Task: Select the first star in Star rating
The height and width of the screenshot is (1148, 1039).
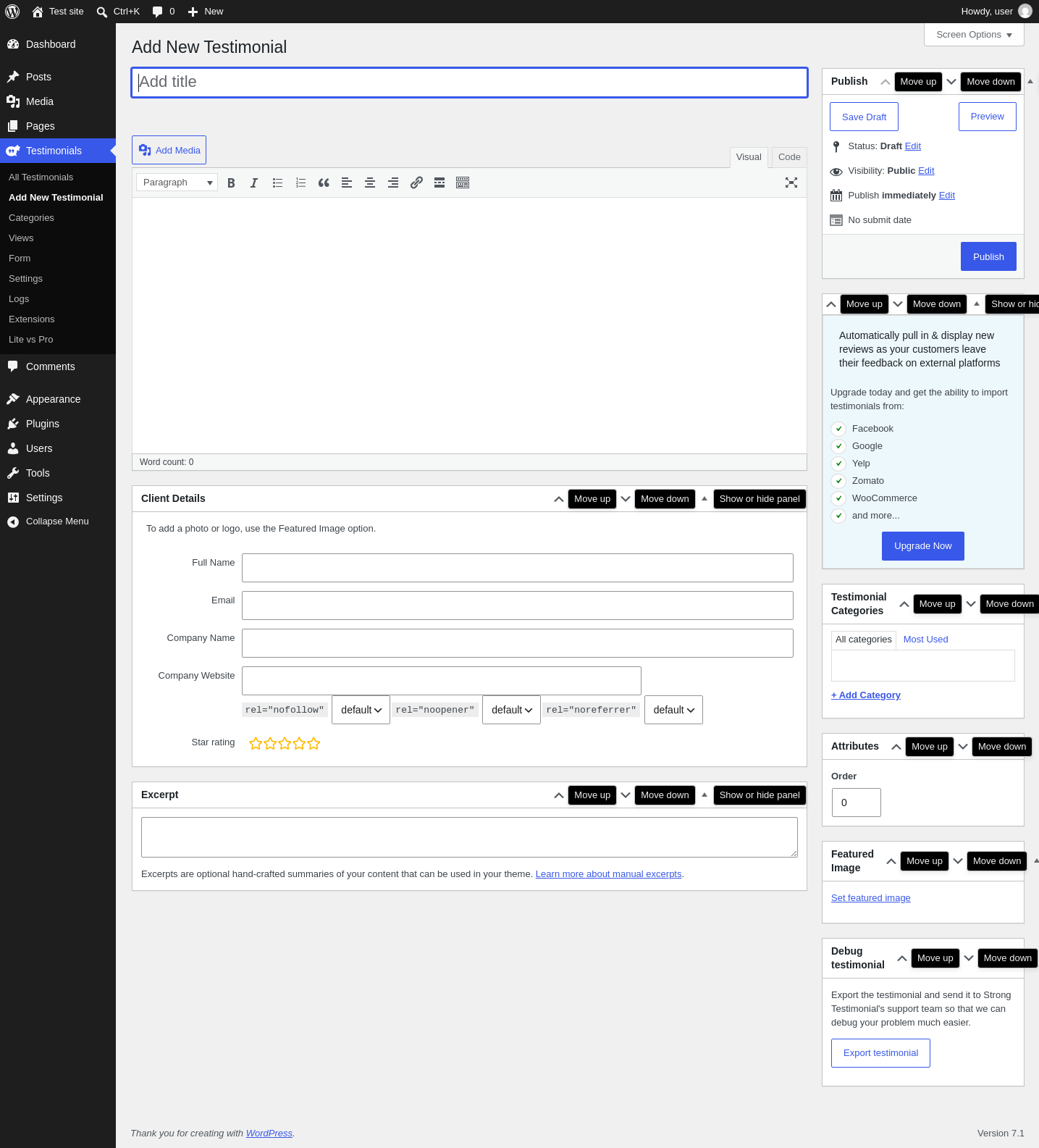Action: (256, 743)
